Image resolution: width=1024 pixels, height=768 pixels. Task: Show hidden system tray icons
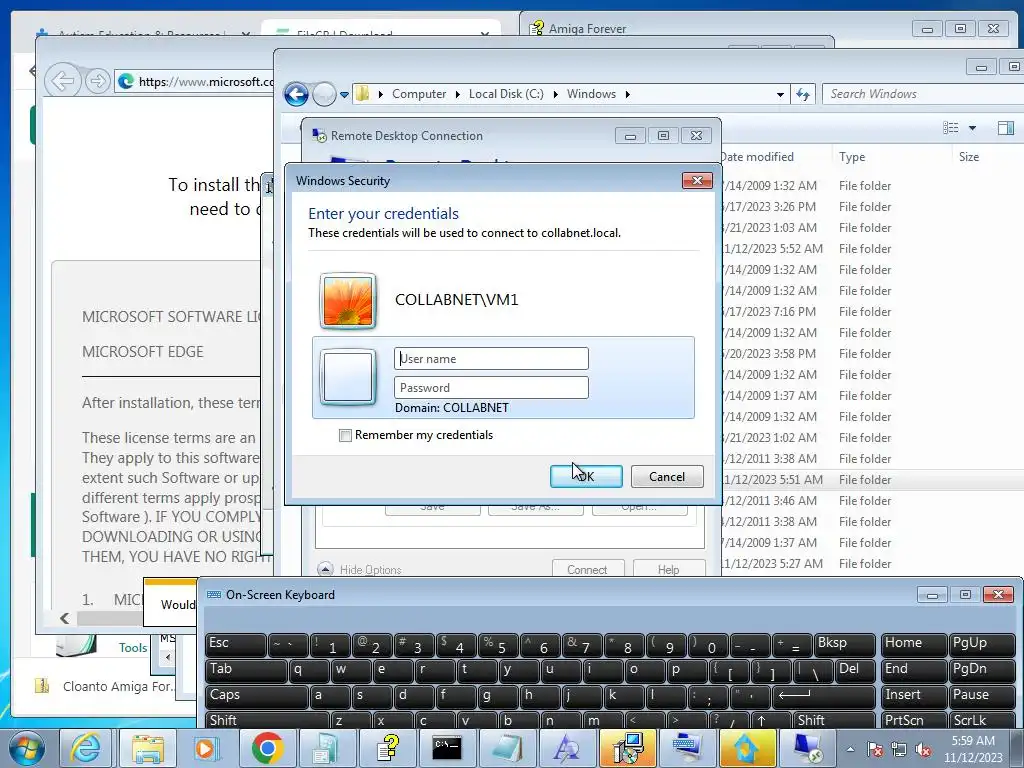coord(850,749)
